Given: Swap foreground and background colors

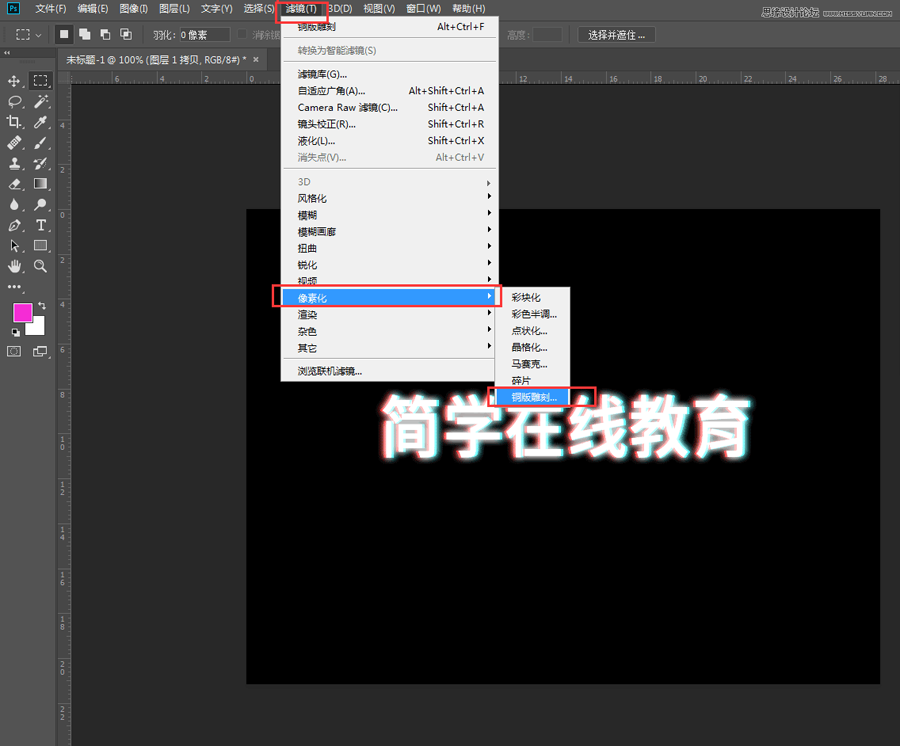Looking at the screenshot, I should tap(42, 306).
